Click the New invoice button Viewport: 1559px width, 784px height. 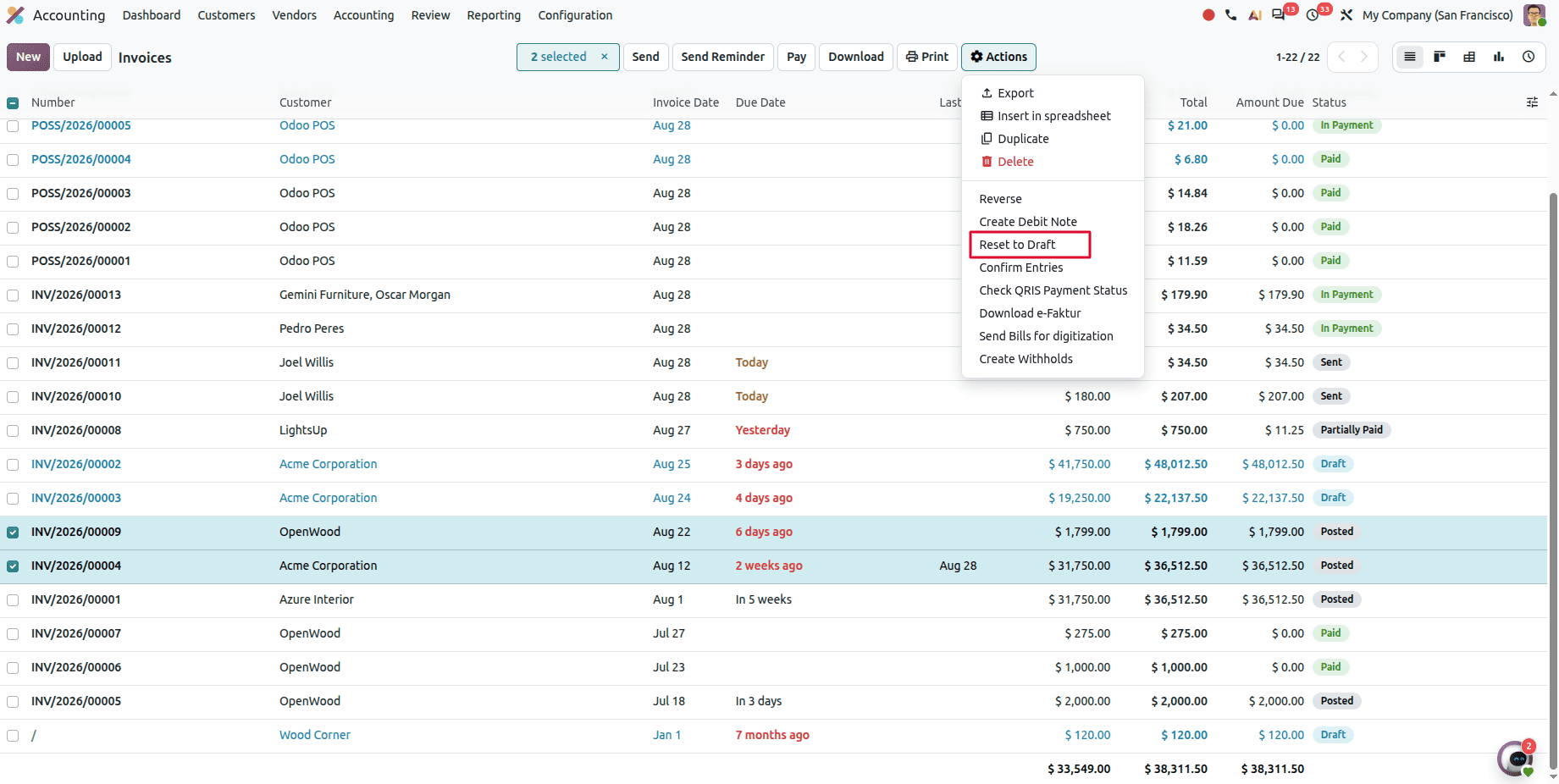pyautogui.click(x=28, y=57)
